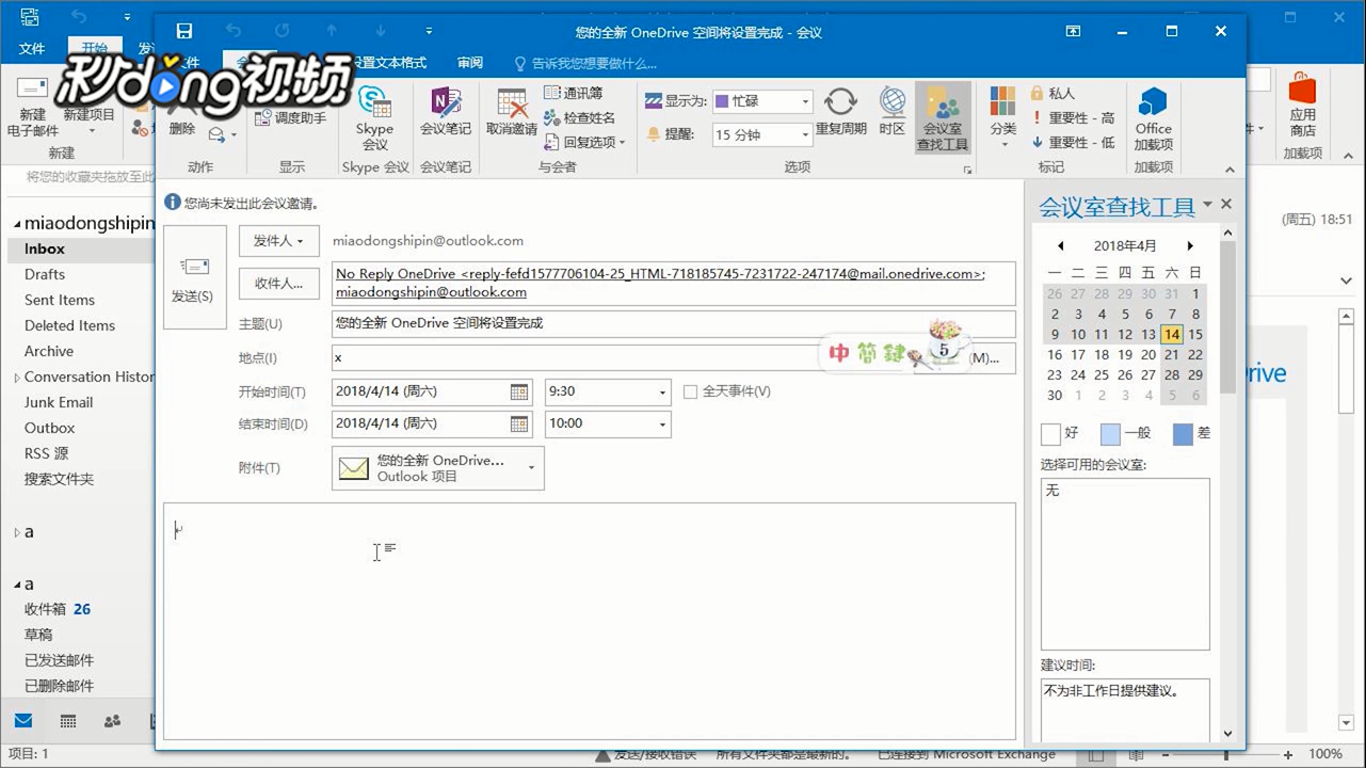Open the end date calendar picker
The height and width of the screenshot is (768, 1366).
tap(519, 424)
